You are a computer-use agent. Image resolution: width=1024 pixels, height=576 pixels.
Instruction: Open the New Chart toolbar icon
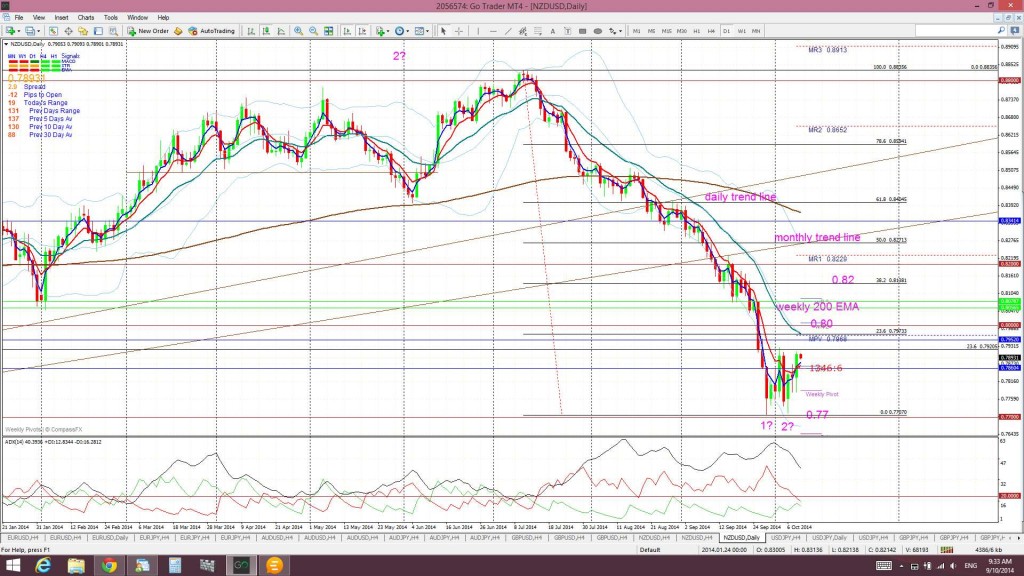[12, 31]
